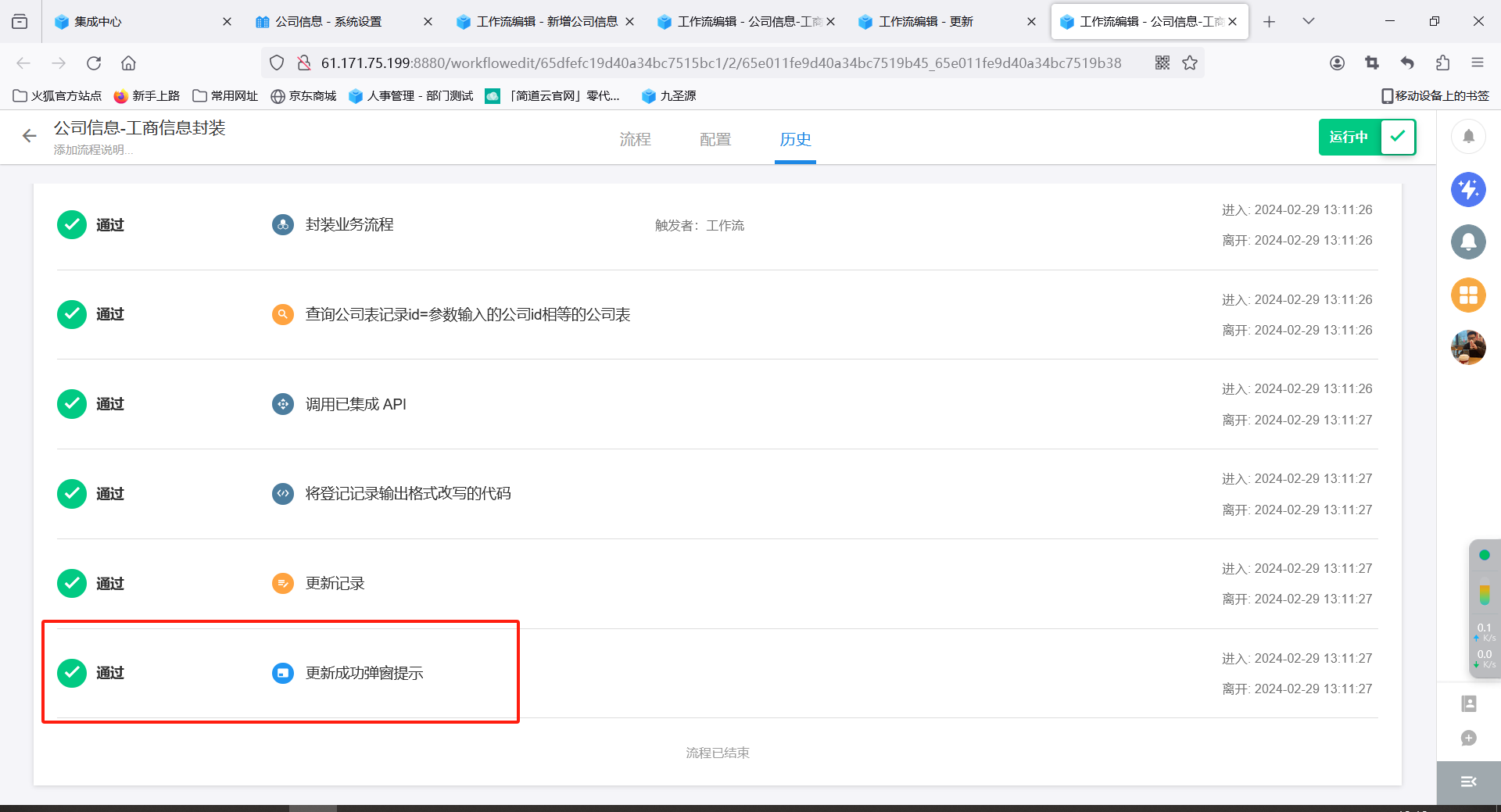Select the 历史 tab
1501x812 pixels.
[x=795, y=139]
